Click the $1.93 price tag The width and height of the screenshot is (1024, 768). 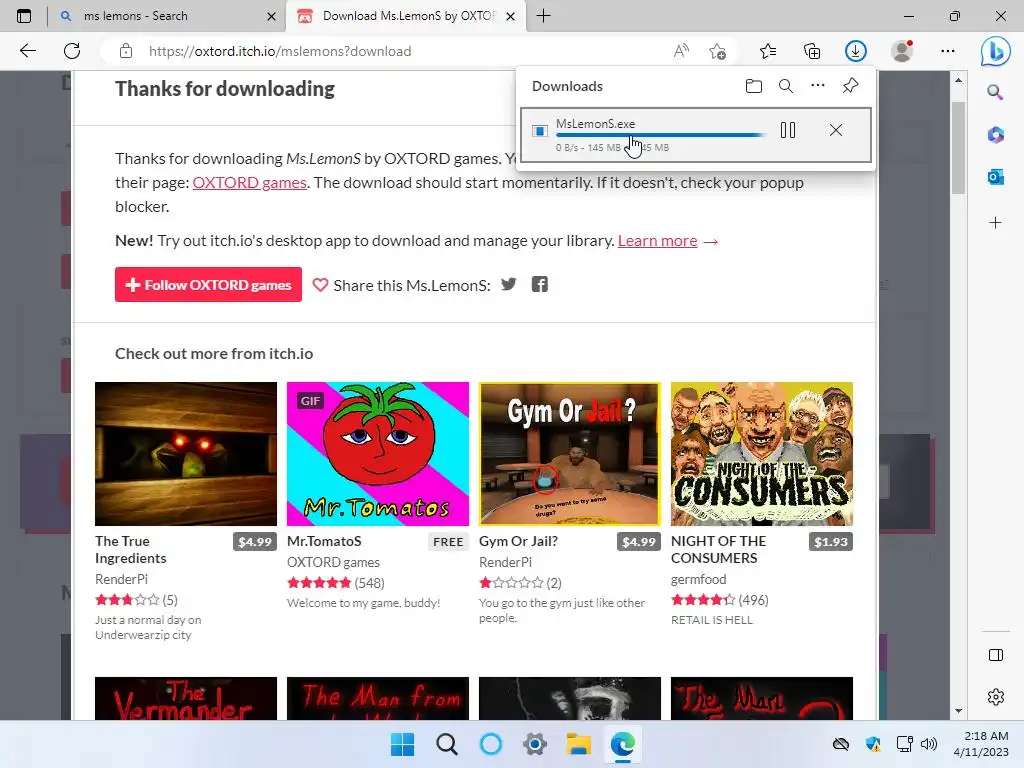[x=831, y=541]
